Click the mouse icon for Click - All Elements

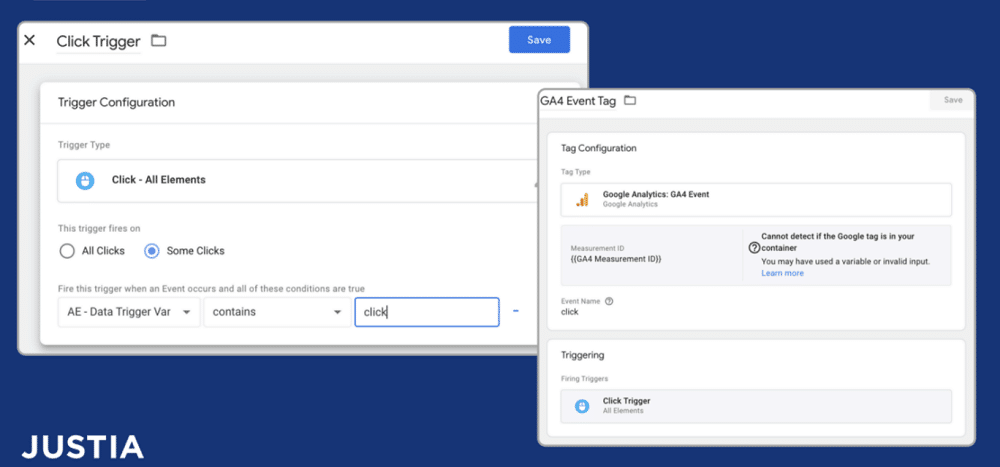coord(85,180)
